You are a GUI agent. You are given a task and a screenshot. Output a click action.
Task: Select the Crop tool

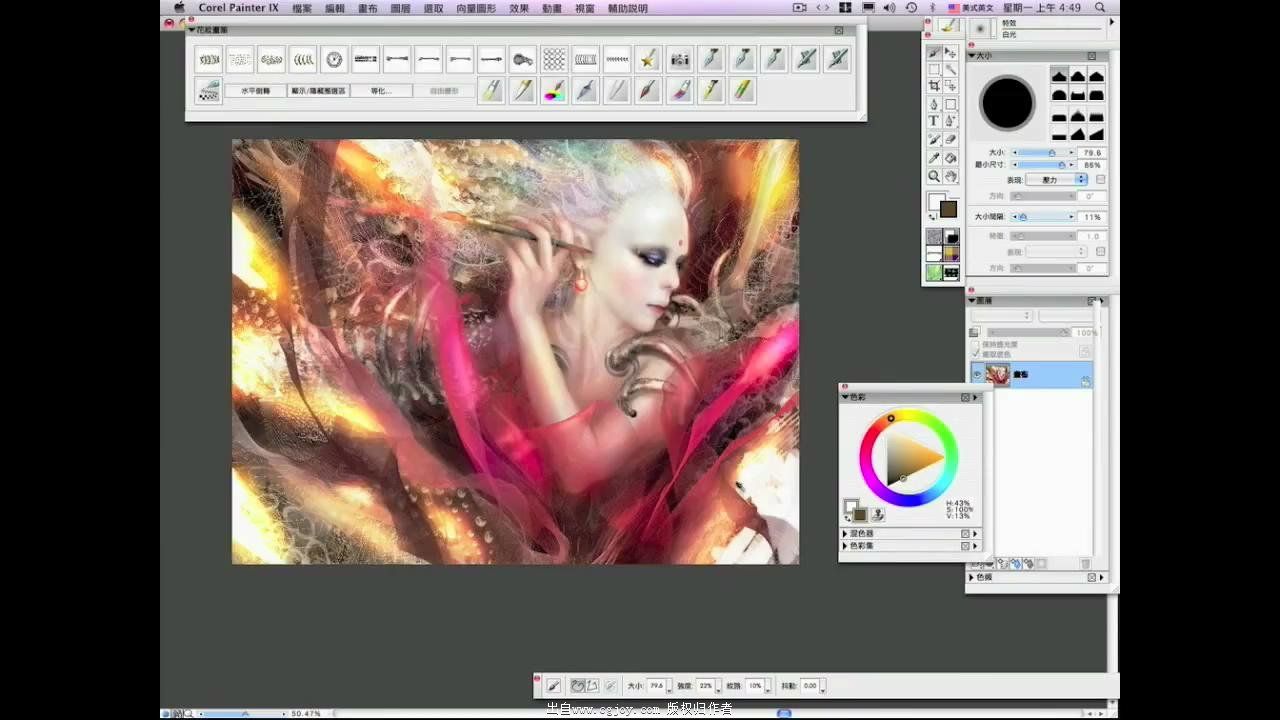pos(933,86)
